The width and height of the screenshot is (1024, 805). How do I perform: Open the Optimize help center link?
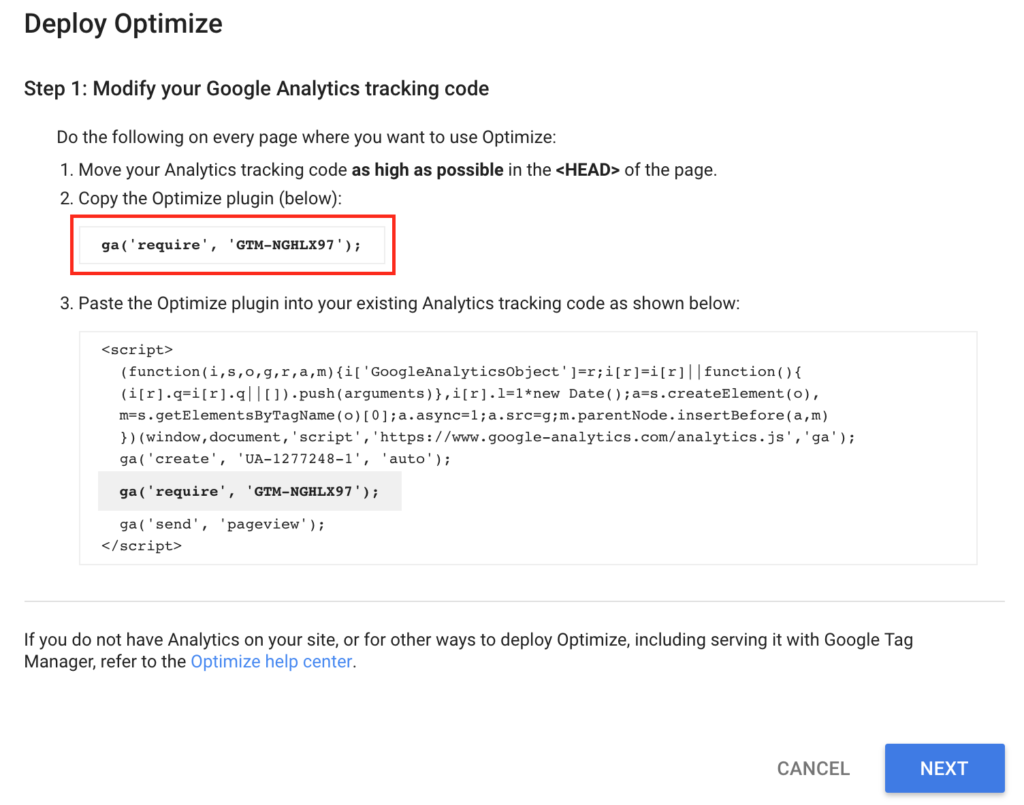pyautogui.click(x=271, y=662)
